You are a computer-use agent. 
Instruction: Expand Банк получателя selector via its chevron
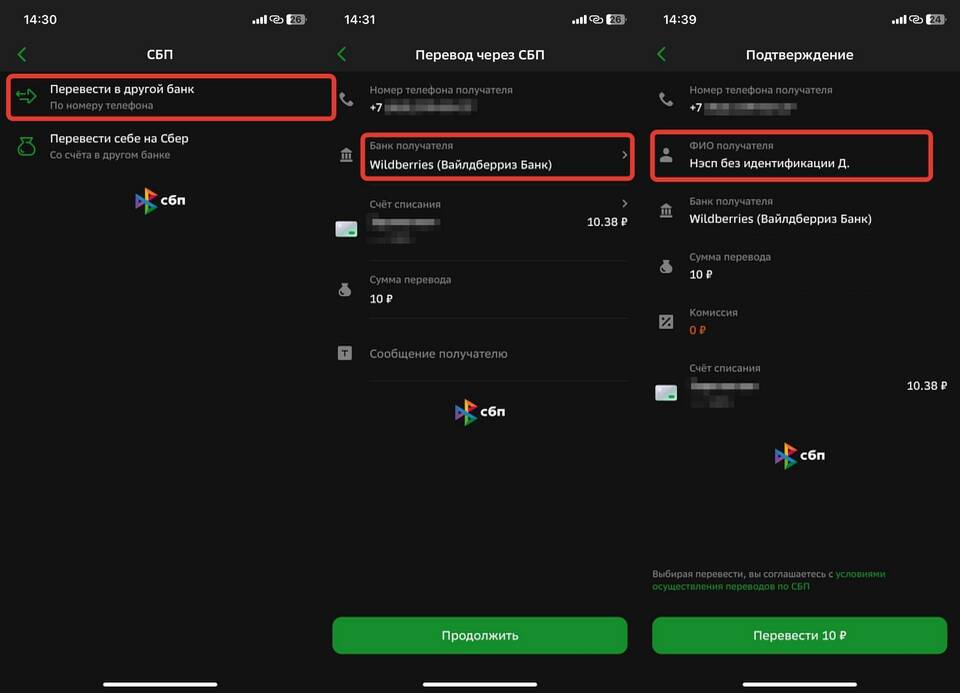click(624, 155)
